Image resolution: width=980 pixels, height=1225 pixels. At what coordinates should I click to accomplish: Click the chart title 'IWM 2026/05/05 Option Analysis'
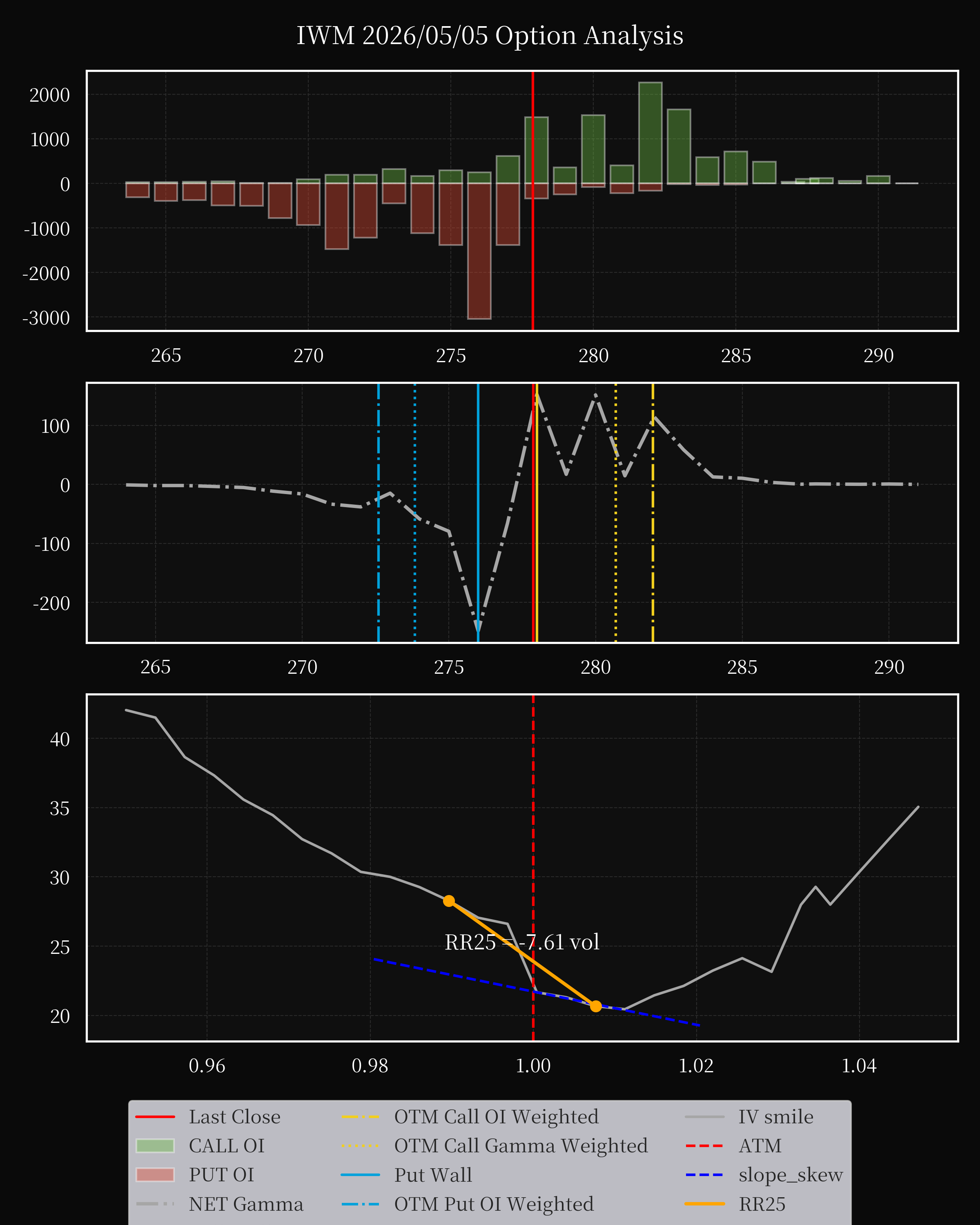point(490,36)
